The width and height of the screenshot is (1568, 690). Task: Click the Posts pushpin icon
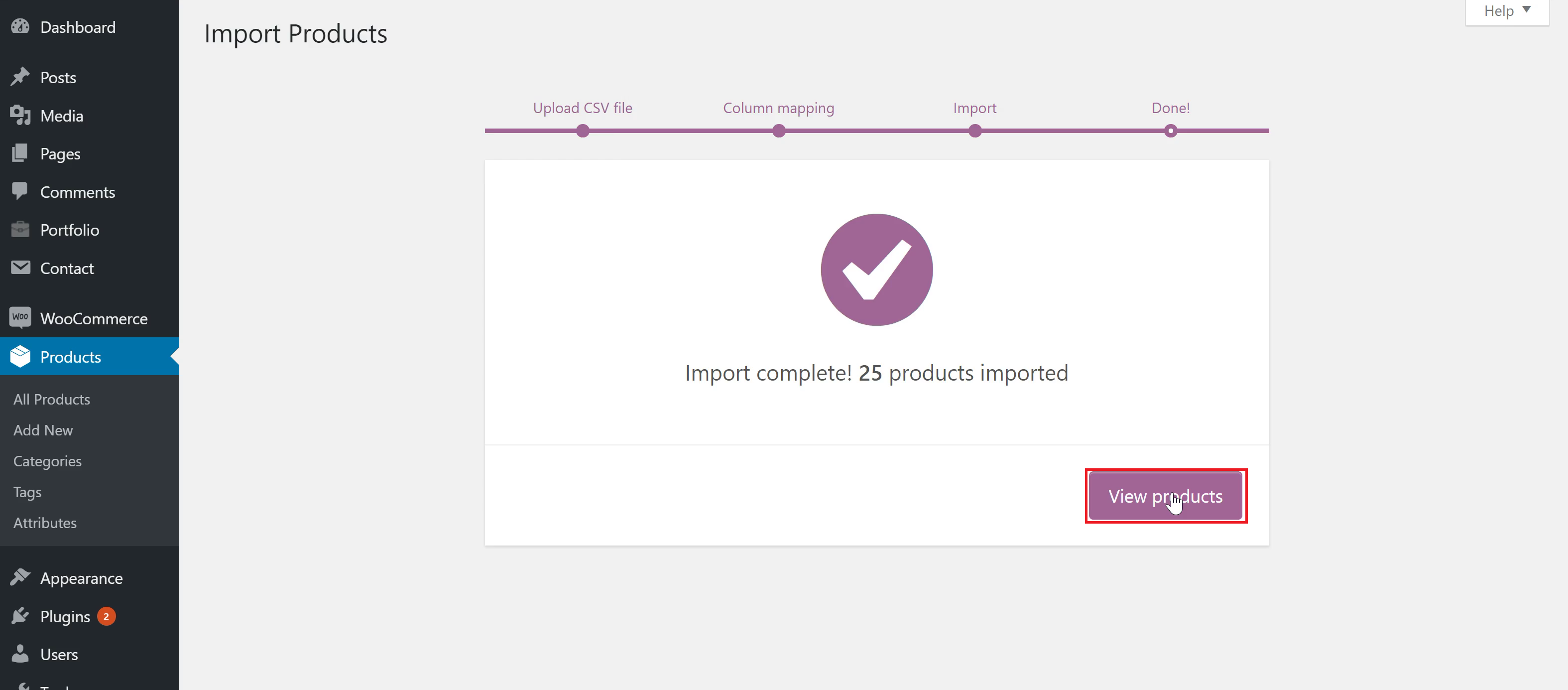point(20,77)
